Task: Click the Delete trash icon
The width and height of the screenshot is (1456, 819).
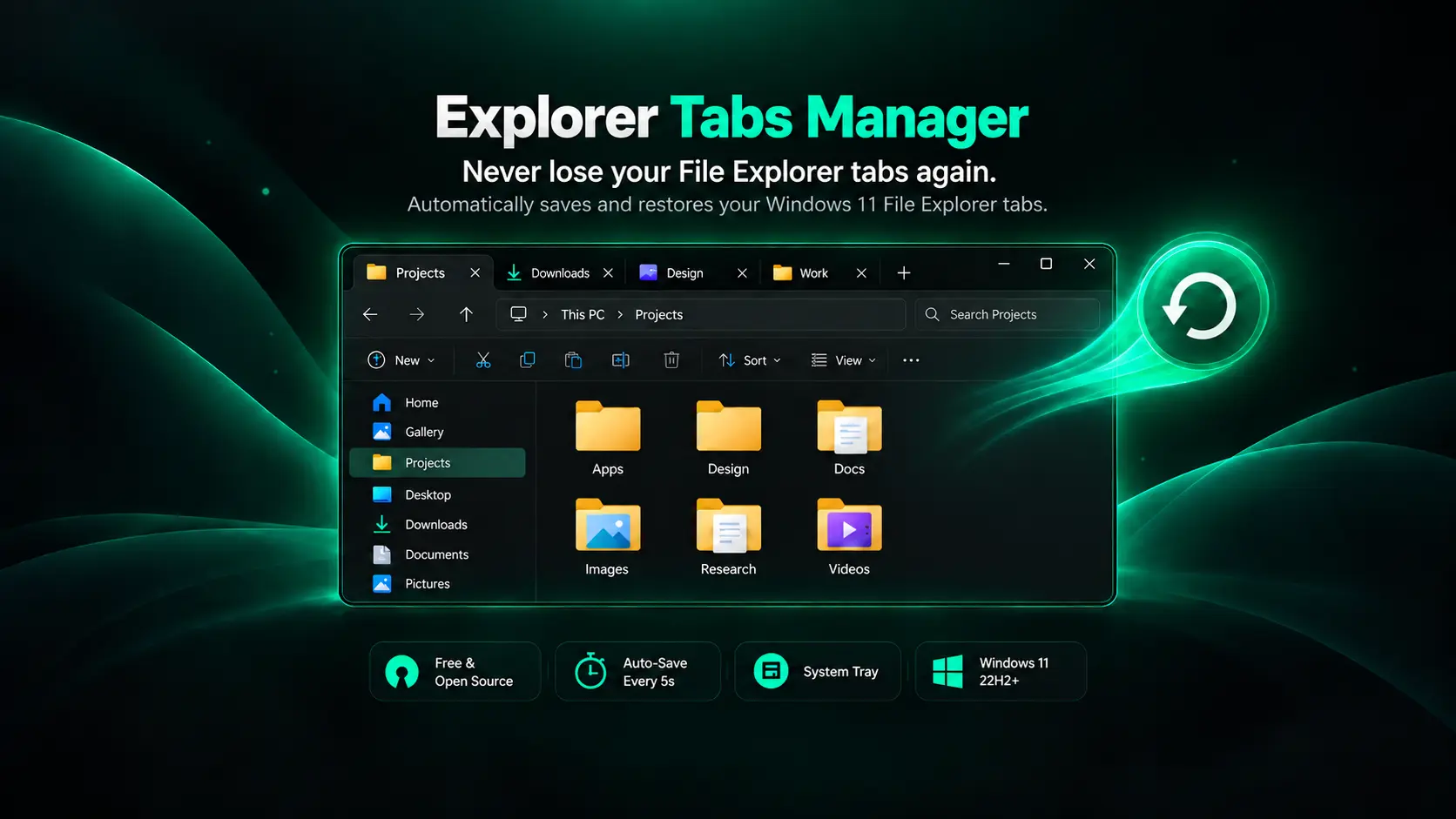Action: 671,360
